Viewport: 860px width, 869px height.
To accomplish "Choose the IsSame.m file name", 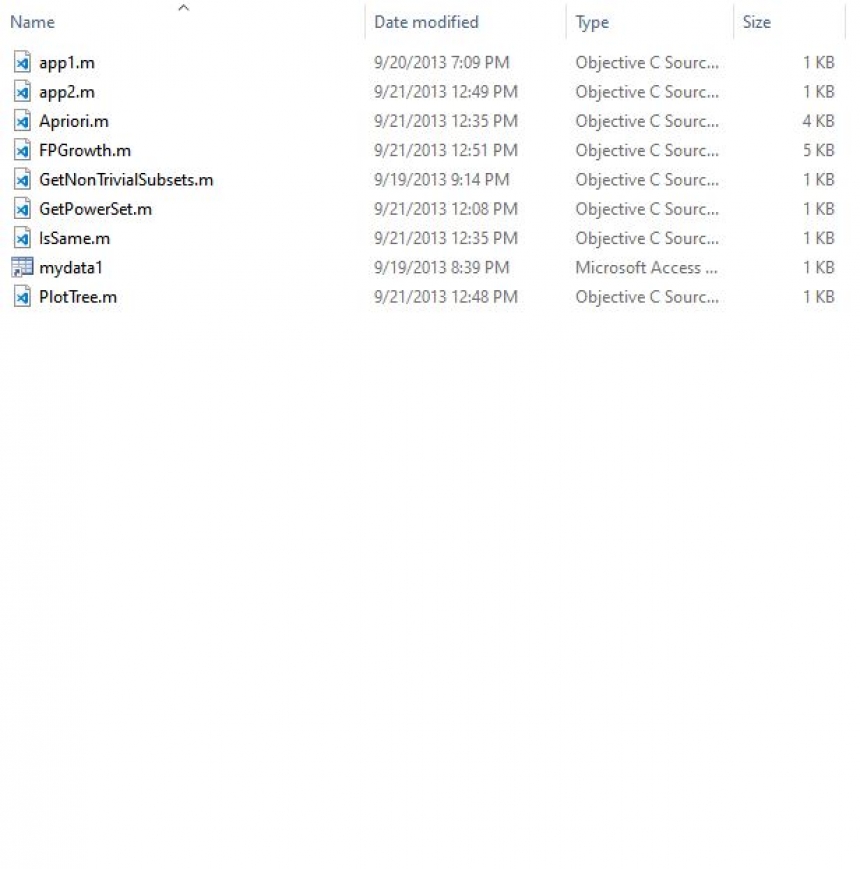I will [x=74, y=238].
